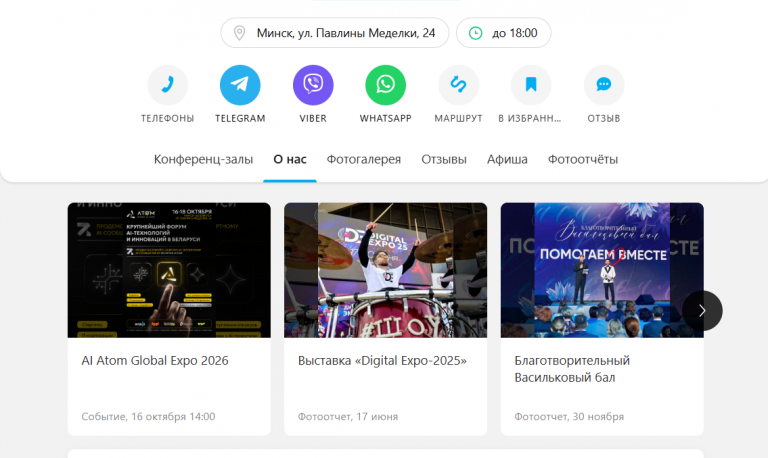Open Благотворительный Васильковый бал title
This screenshot has width=768, height=458.
tap(572, 369)
